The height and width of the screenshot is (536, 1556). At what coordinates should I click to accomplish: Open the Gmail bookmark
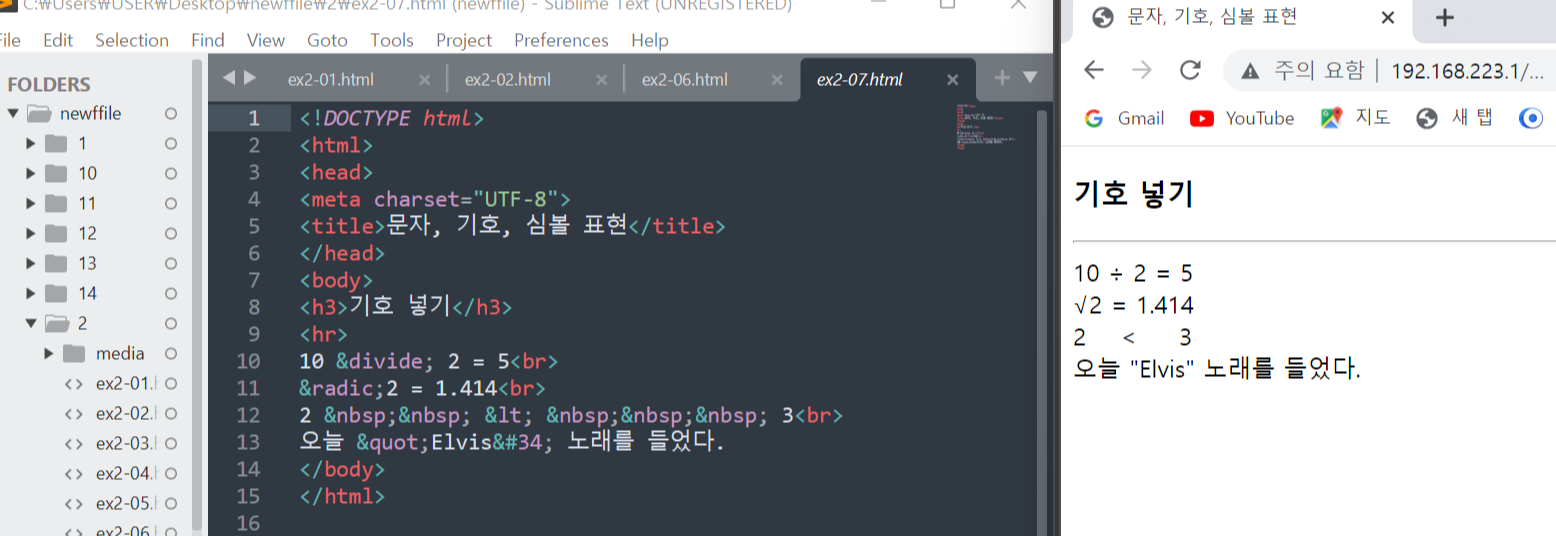(x=1125, y=118)
